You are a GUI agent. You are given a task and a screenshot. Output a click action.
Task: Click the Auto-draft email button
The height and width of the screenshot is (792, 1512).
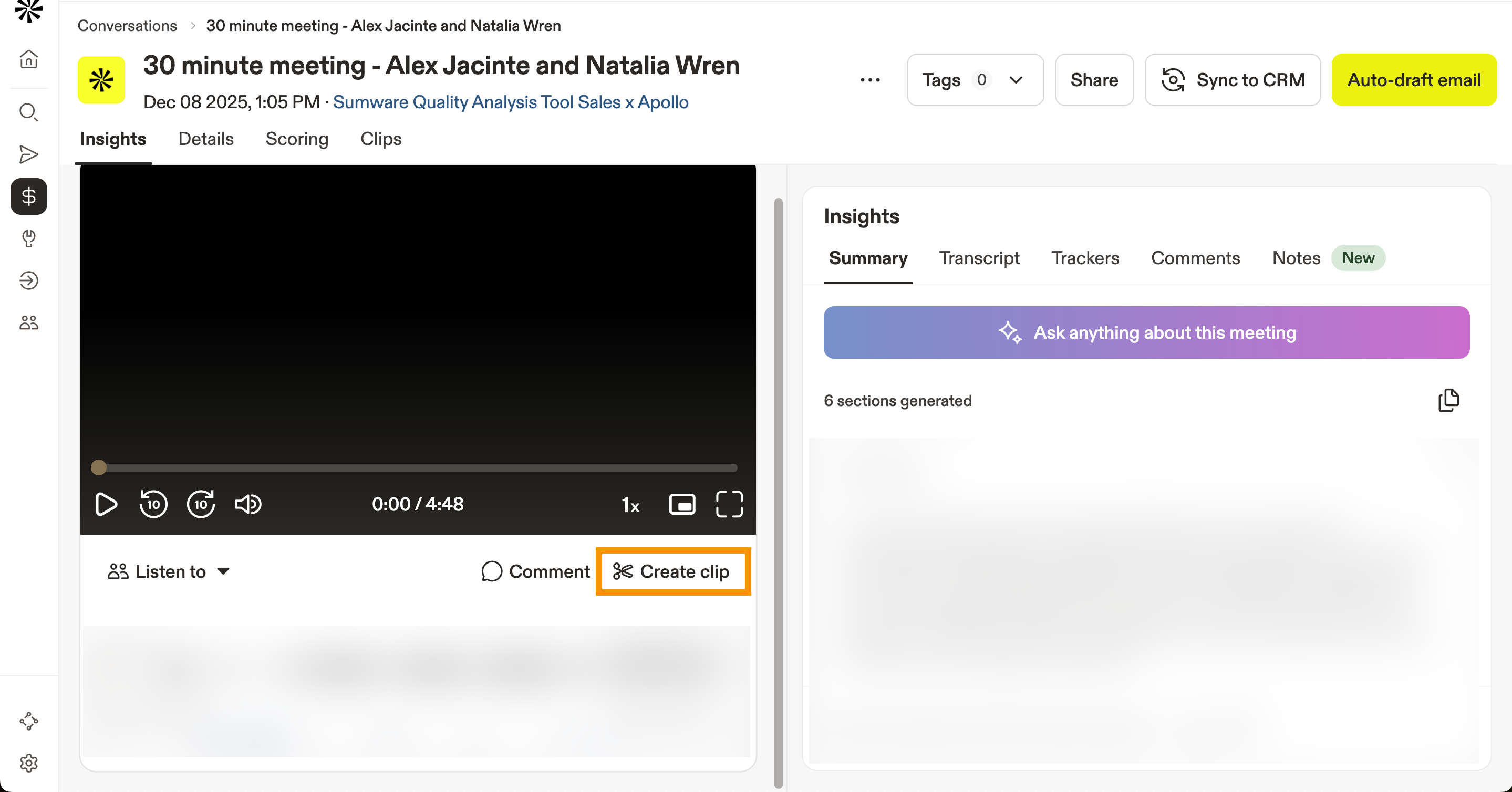click(x=1414, y=80)
